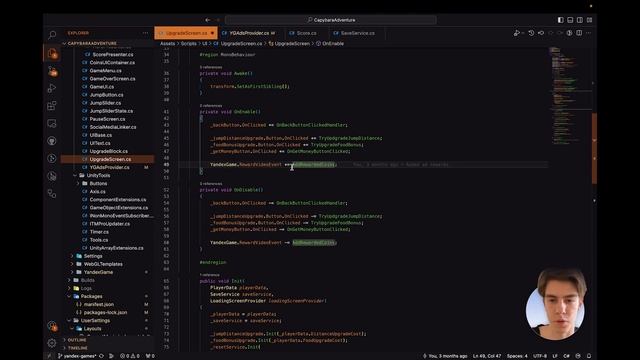Open the run options dropdown arrow
Viewport: 640px width, 360px height.
tap(523, 33)
